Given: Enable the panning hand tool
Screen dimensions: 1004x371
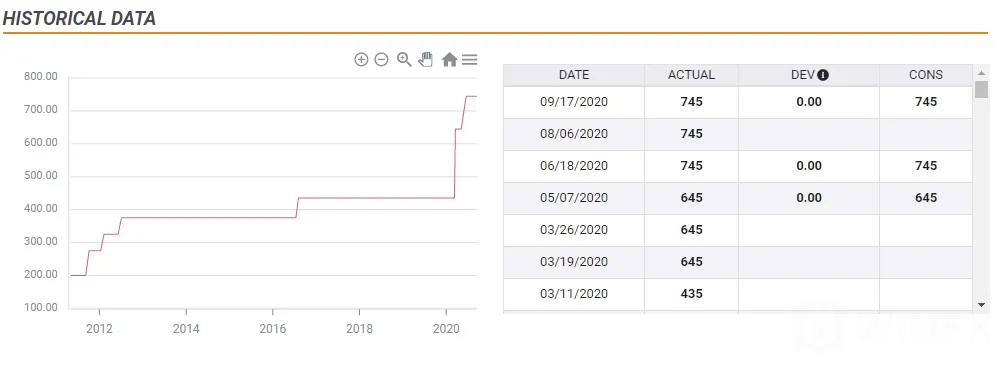Looking at the screenshot, I should click(x=426, y=60).
